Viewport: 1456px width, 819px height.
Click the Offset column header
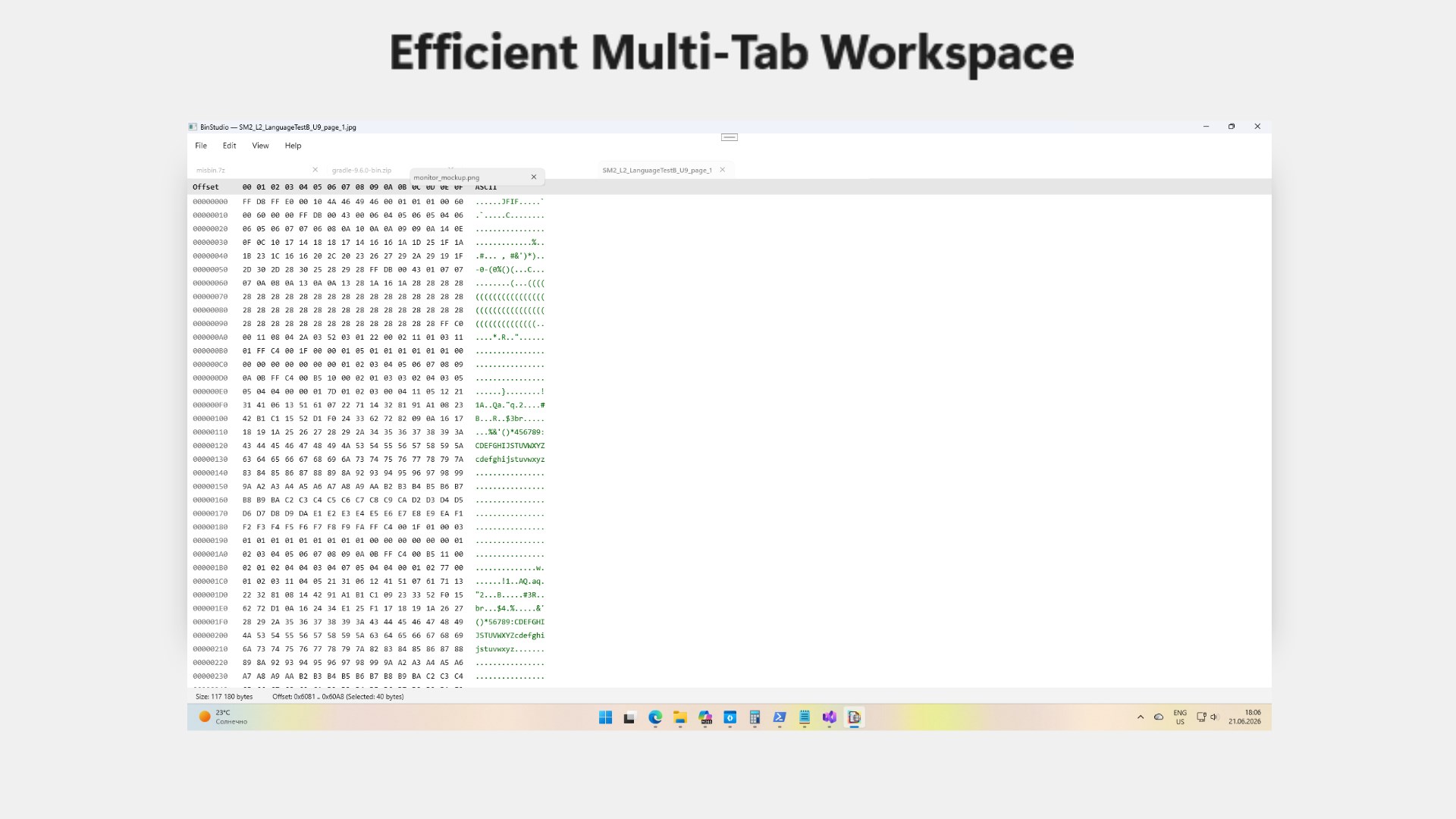(206, 187)
